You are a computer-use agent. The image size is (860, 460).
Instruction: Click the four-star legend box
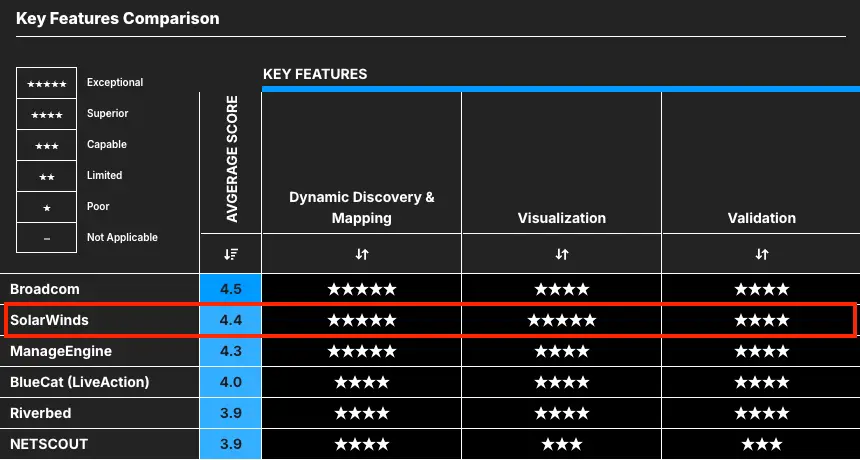pyautogui.click(x=47, y=115)
